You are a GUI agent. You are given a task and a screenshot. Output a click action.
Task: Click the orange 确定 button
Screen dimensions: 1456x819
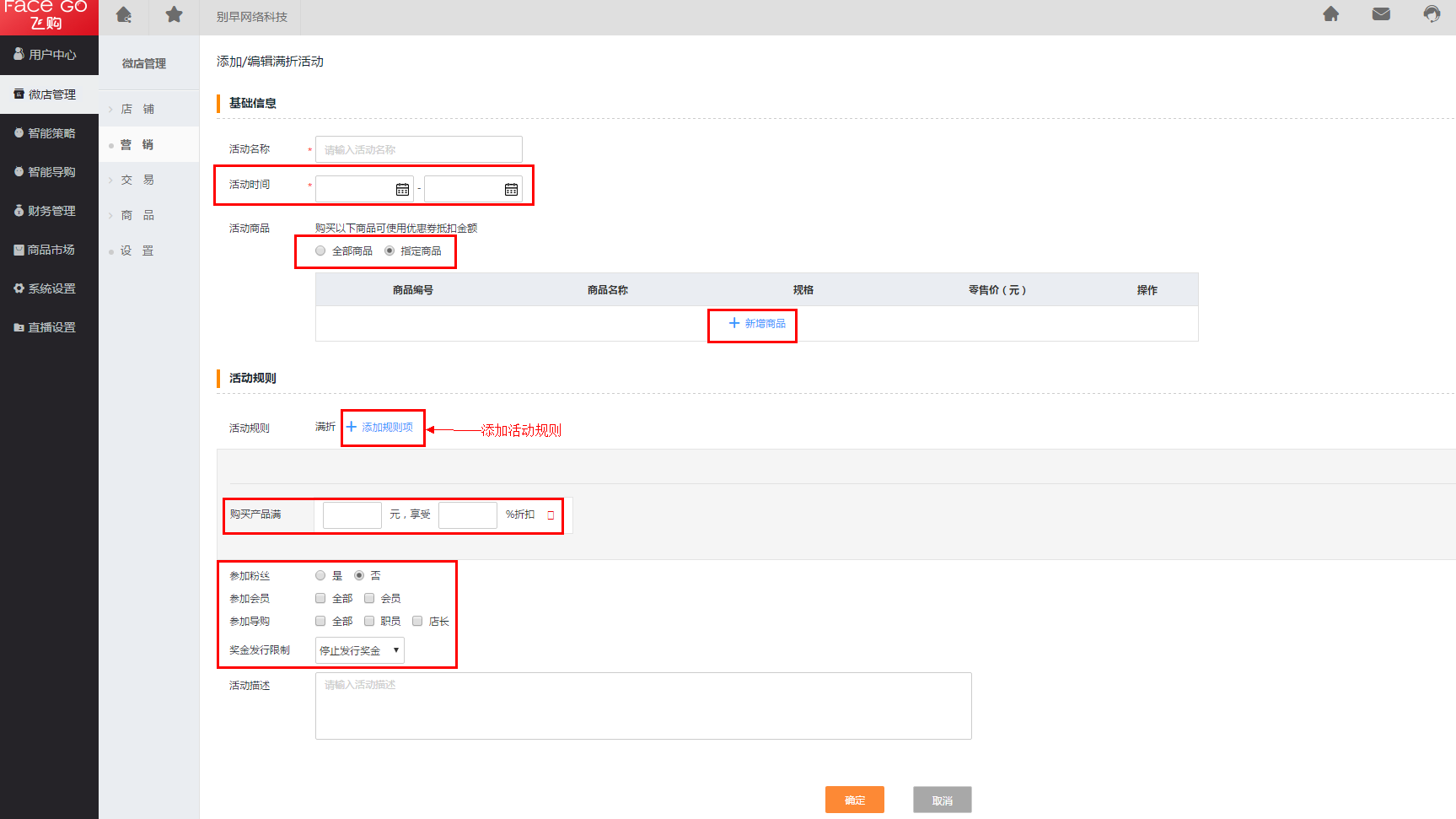tap(854, 800)
